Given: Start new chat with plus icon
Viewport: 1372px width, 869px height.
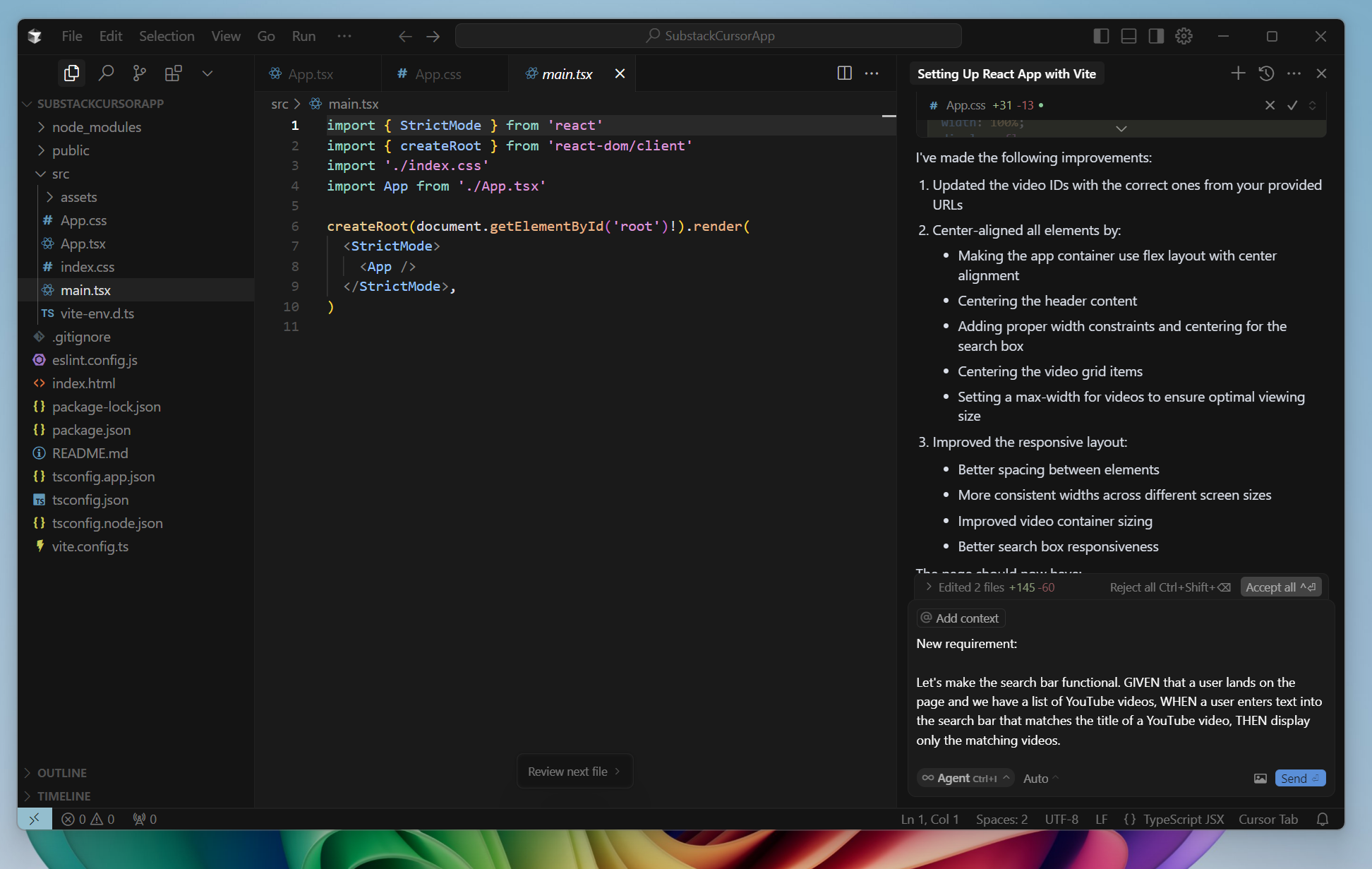Looking at the screenshot, I should point(1238,73).
